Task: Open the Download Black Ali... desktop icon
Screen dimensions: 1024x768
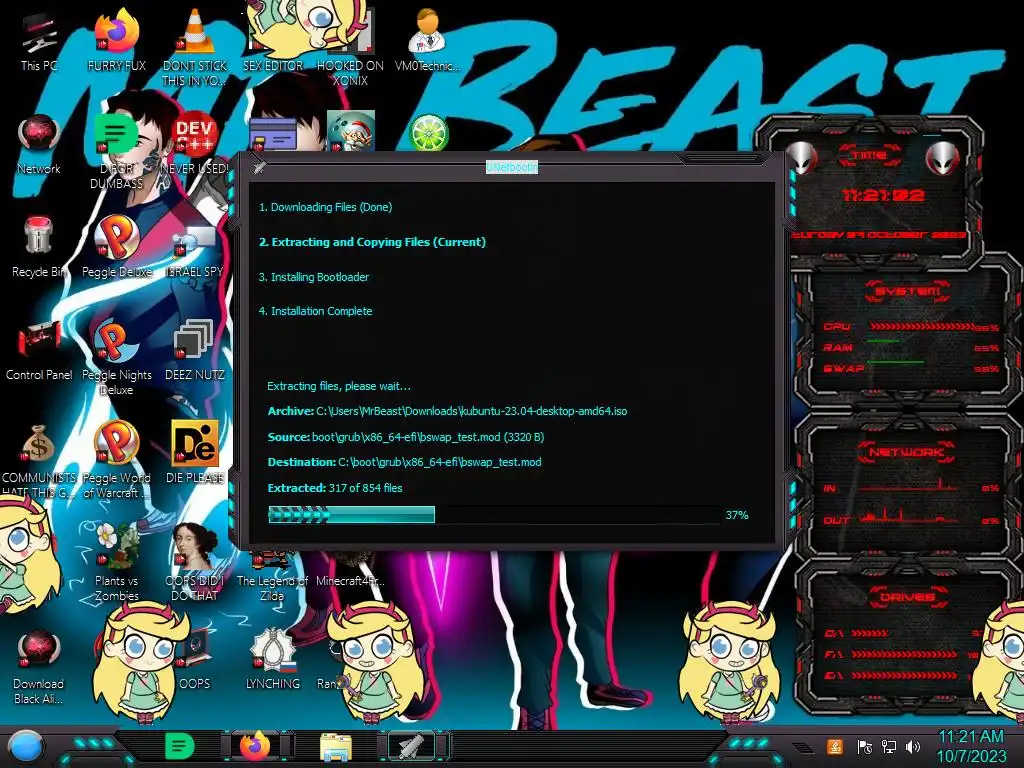Action: coord(39,669)
